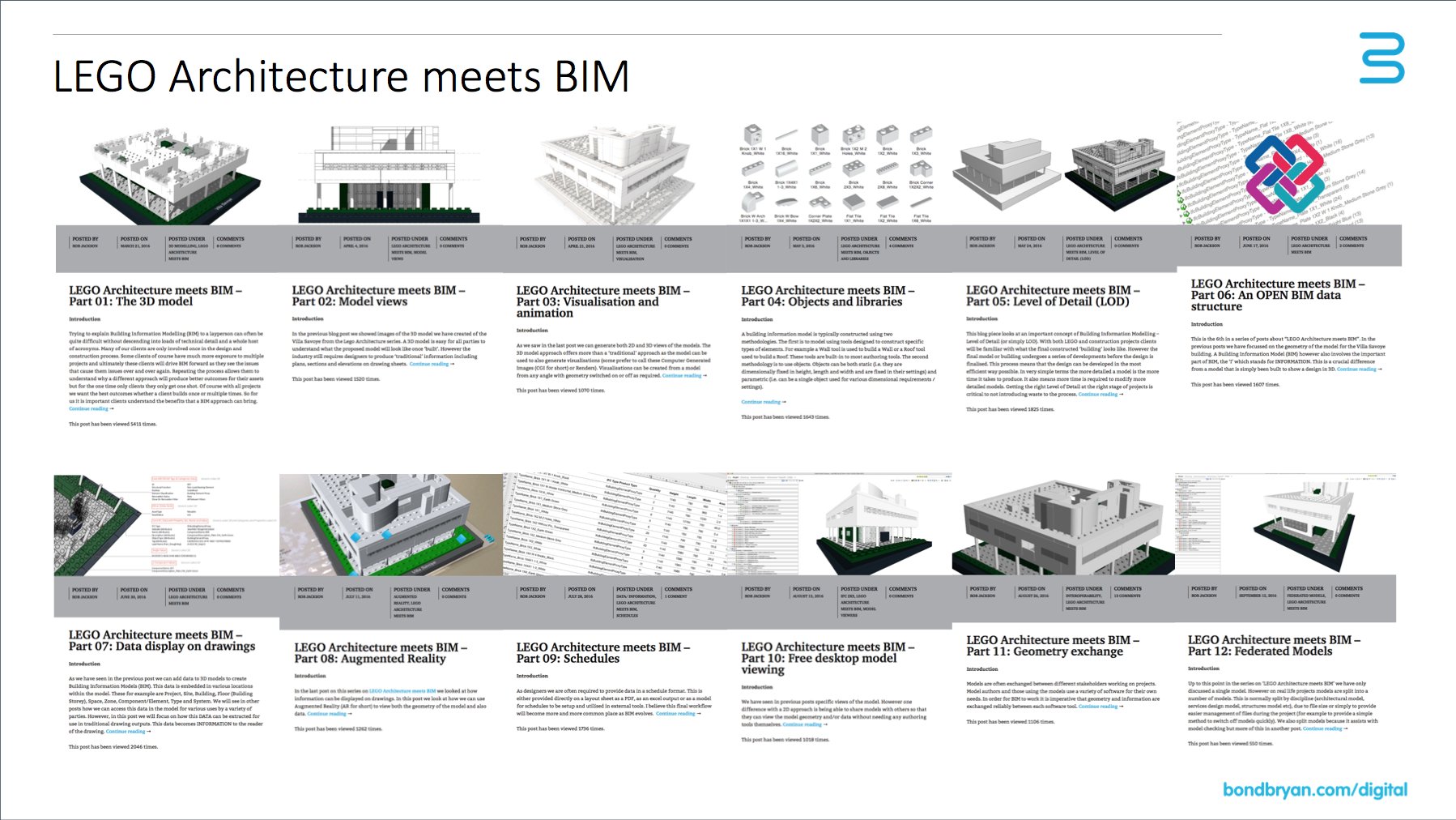
Task: Click the 'April 4, 2016' posted date
Action: coord(356,246)
